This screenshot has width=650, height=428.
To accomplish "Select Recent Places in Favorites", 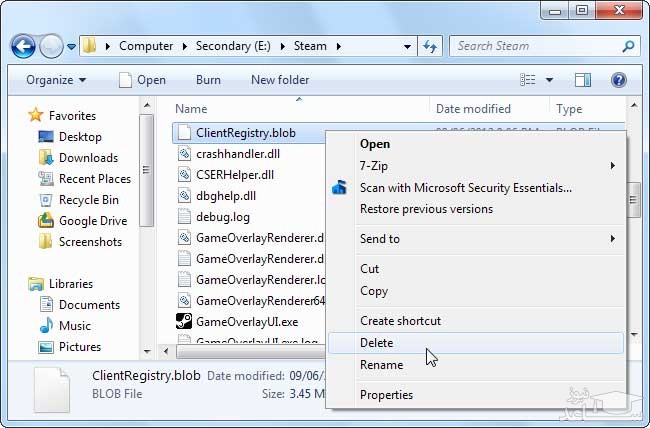I will point(85,179).
